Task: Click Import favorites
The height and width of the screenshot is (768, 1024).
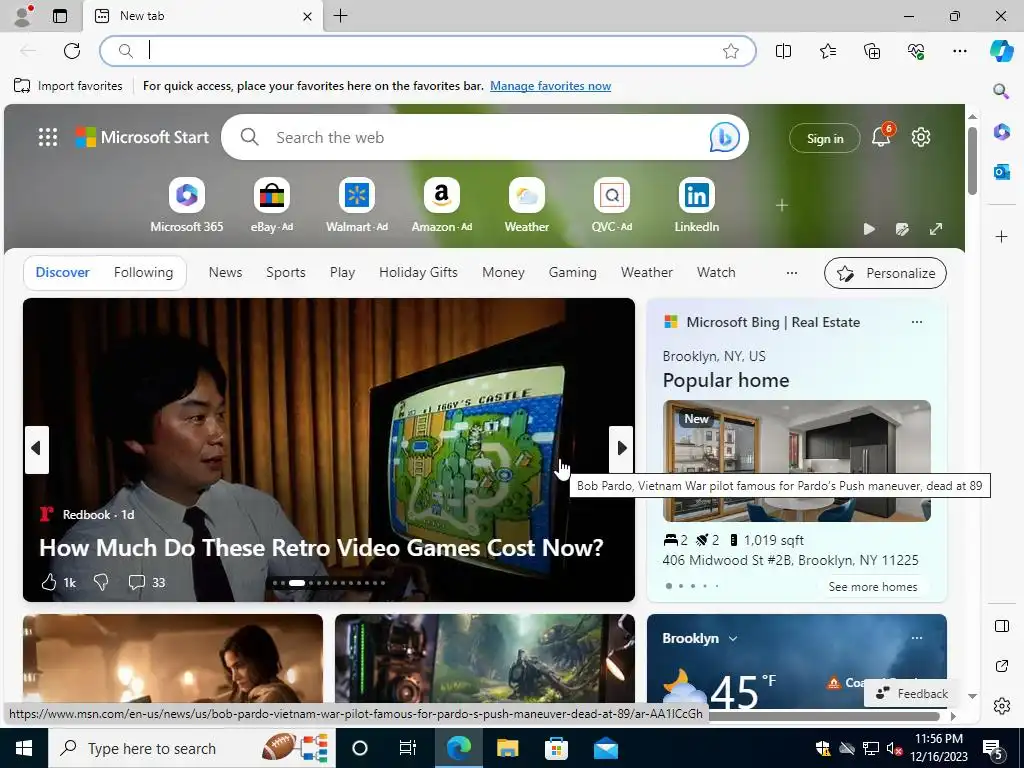Action: pyautogui.click(x=68, y=86)
